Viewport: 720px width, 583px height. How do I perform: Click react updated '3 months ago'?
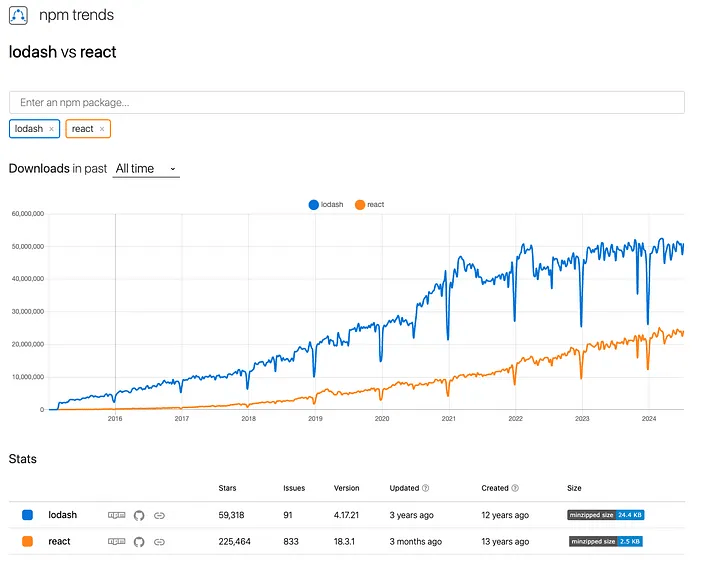coord(416,541)
